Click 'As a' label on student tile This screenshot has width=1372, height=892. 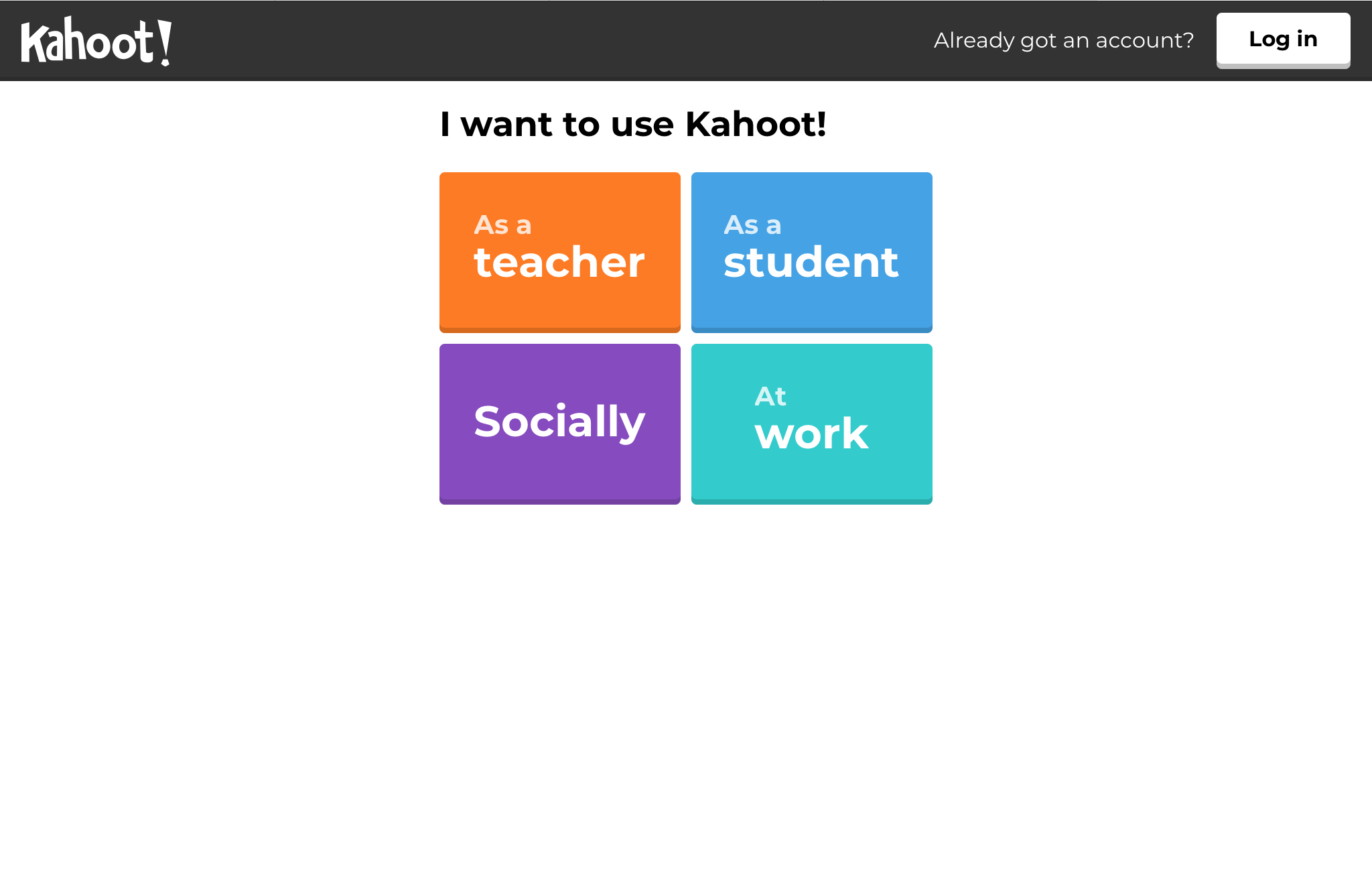(752, 225)
